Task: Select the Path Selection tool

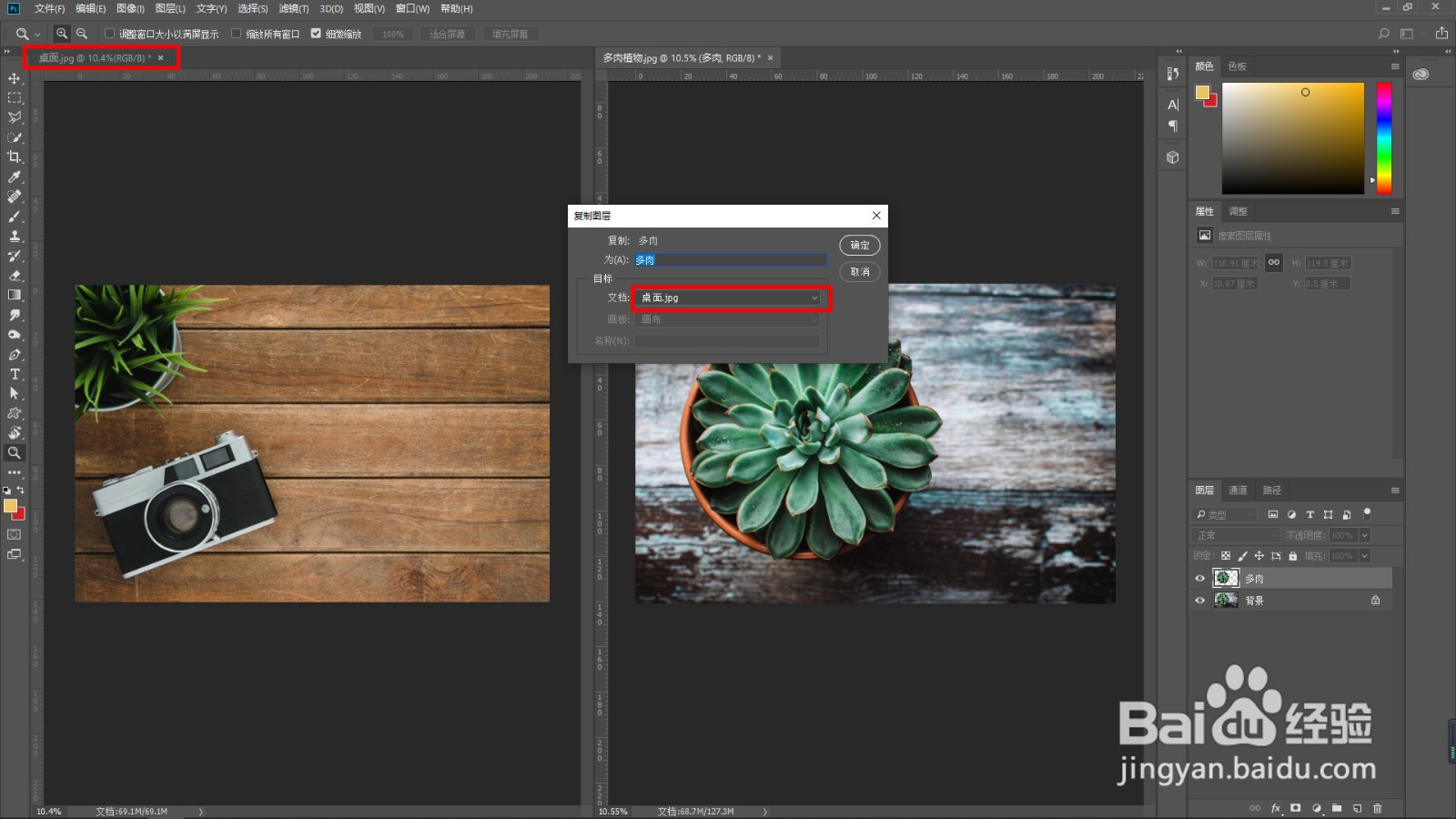Action: pyautogui.click(x=15, y=393)
